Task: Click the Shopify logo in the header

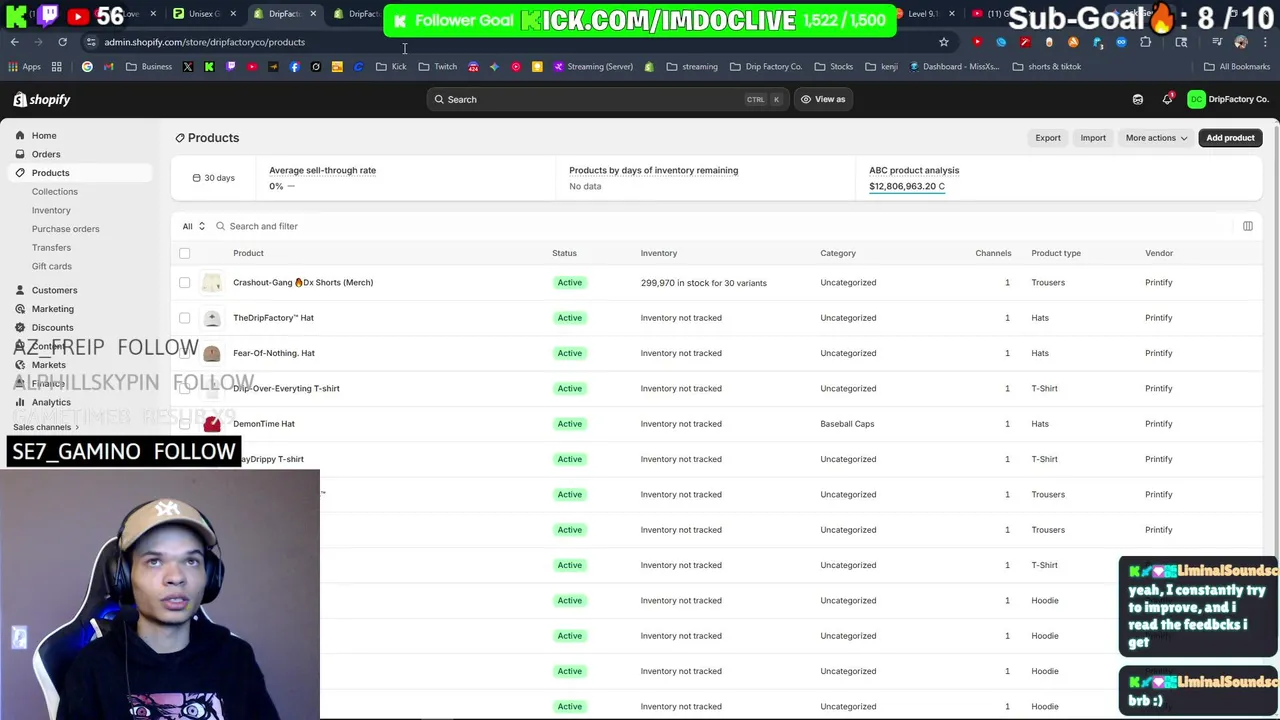Action: pyautogui.click(x=42, y=99)
